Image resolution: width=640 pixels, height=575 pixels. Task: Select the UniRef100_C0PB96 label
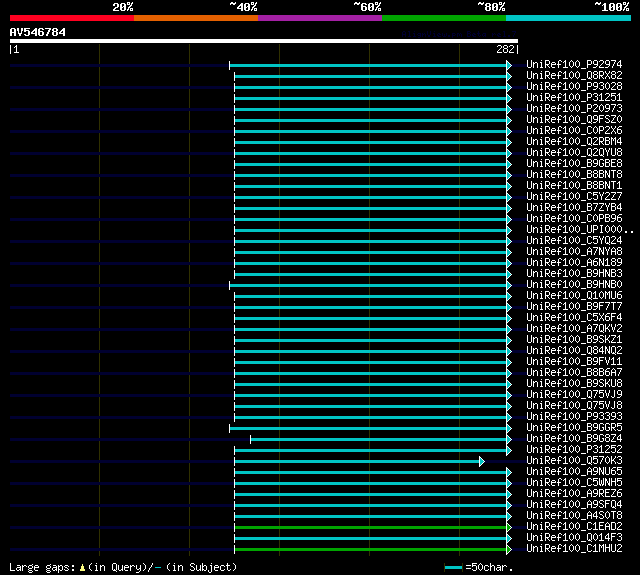[x=574, y=219]
